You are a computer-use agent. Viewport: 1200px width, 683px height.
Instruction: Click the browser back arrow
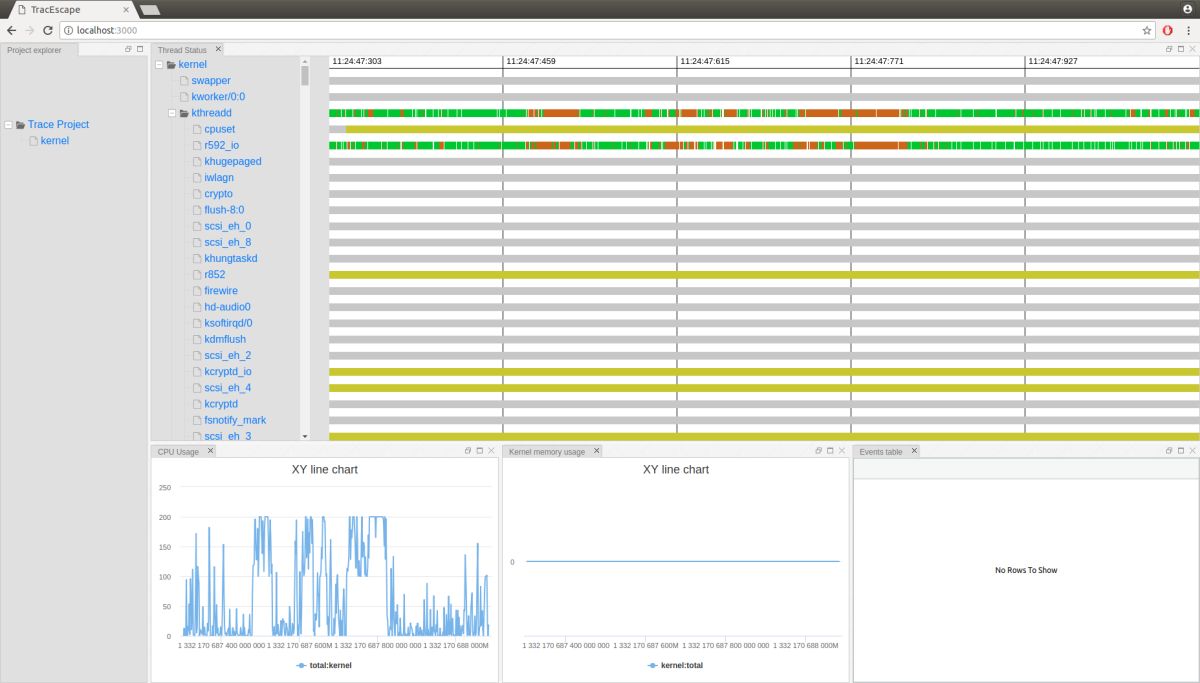(x=11, y=30)
